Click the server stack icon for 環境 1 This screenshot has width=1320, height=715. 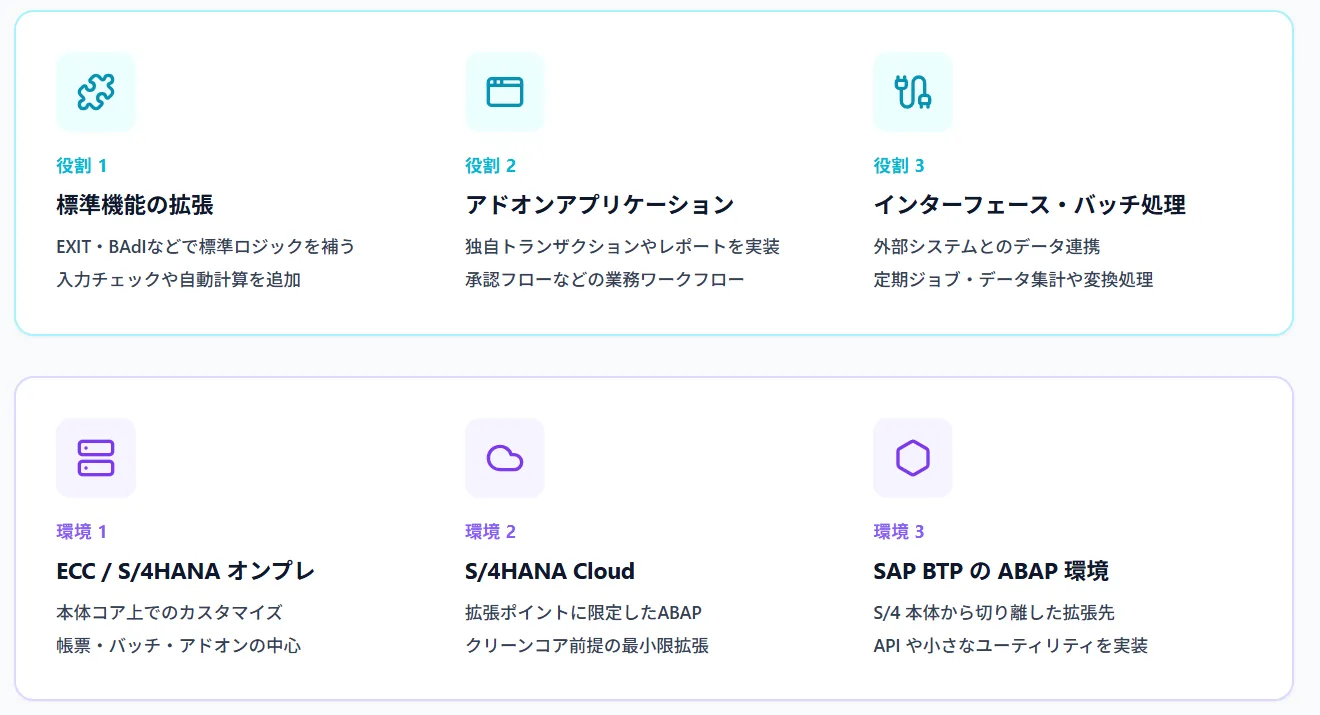(x=96, y=458)
